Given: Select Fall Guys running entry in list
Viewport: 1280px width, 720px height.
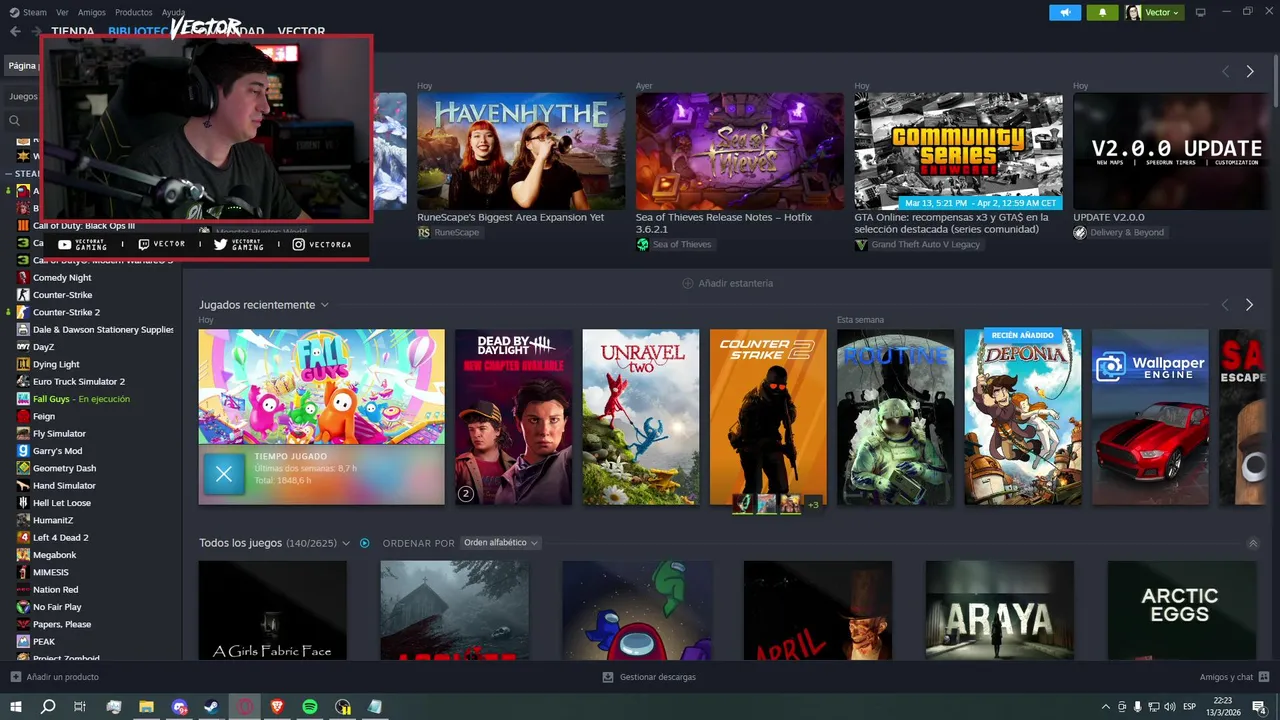Looking at the screenshot, I should tap(81, 399).
